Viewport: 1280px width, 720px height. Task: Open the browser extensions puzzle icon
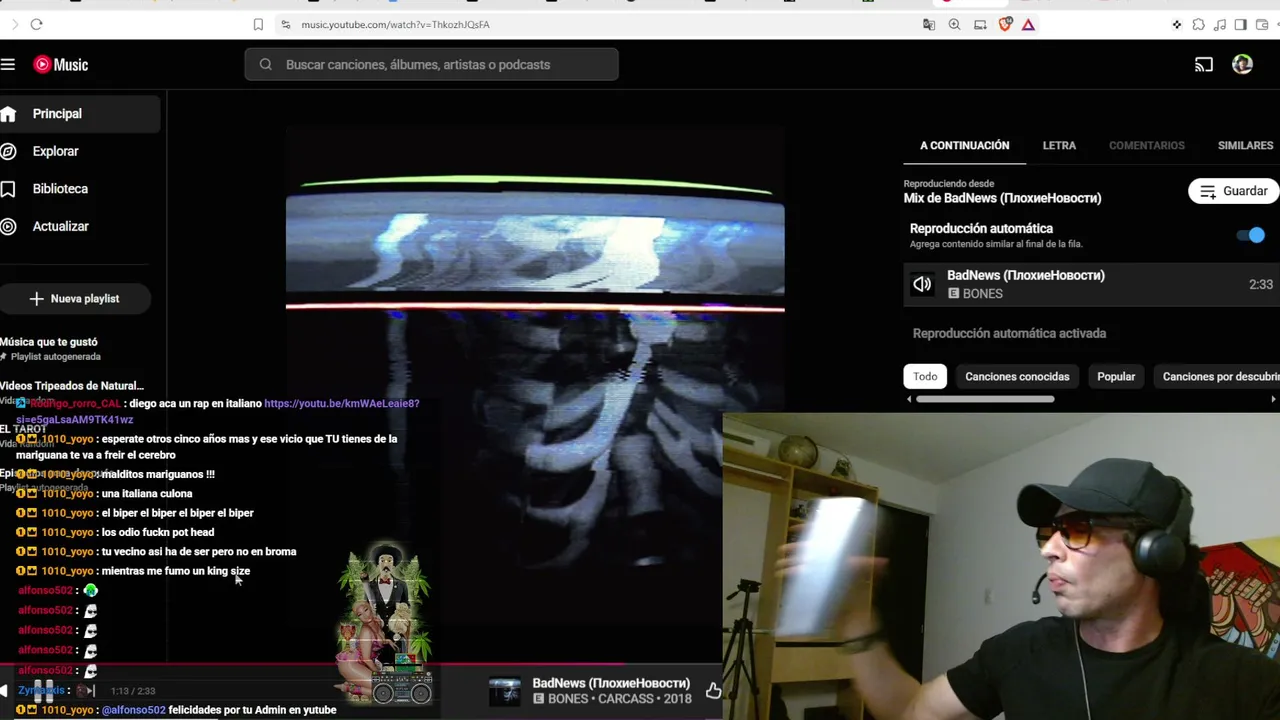[x=1198, y=24]
